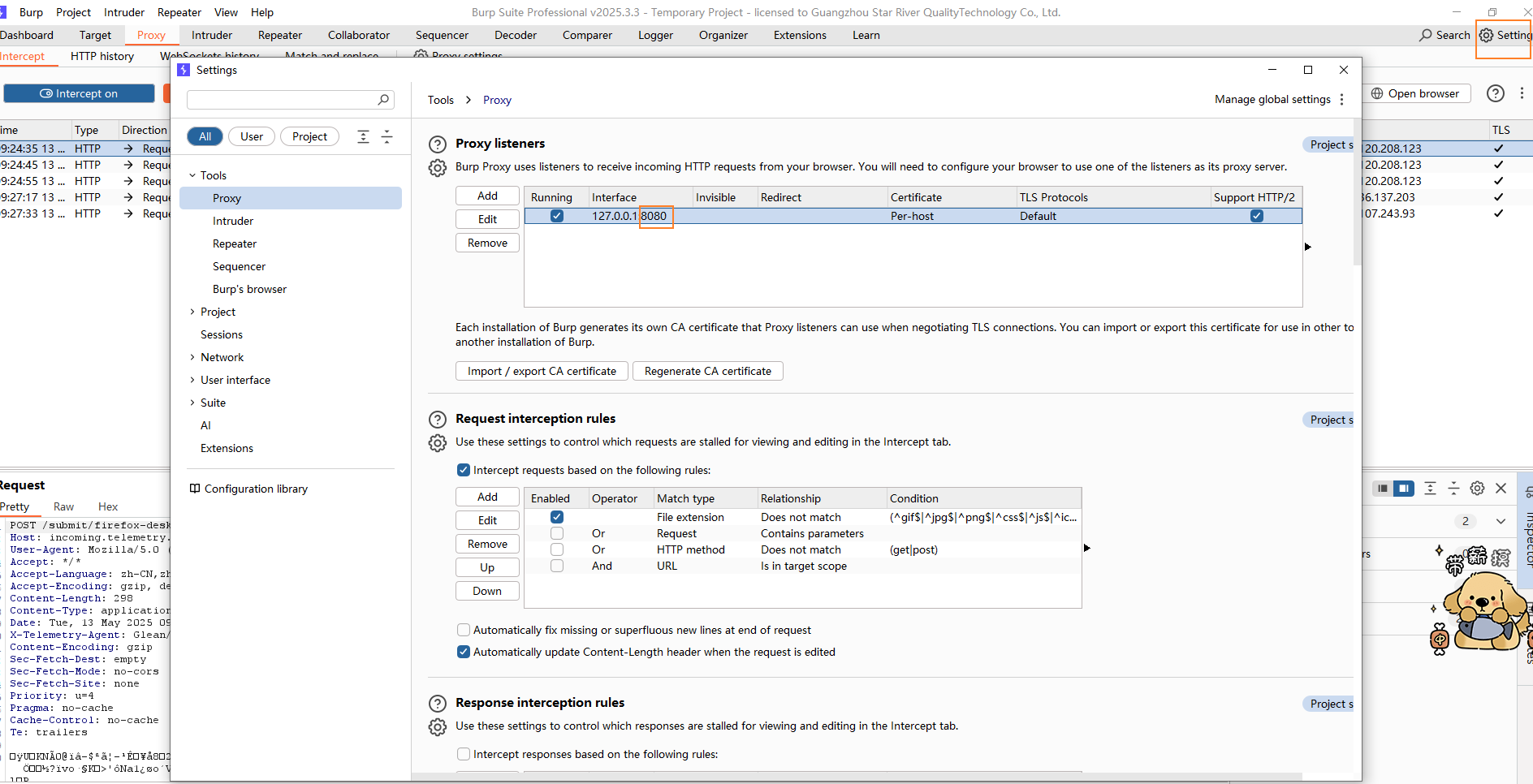Click the settings search magnifier icon

(383, 99)
